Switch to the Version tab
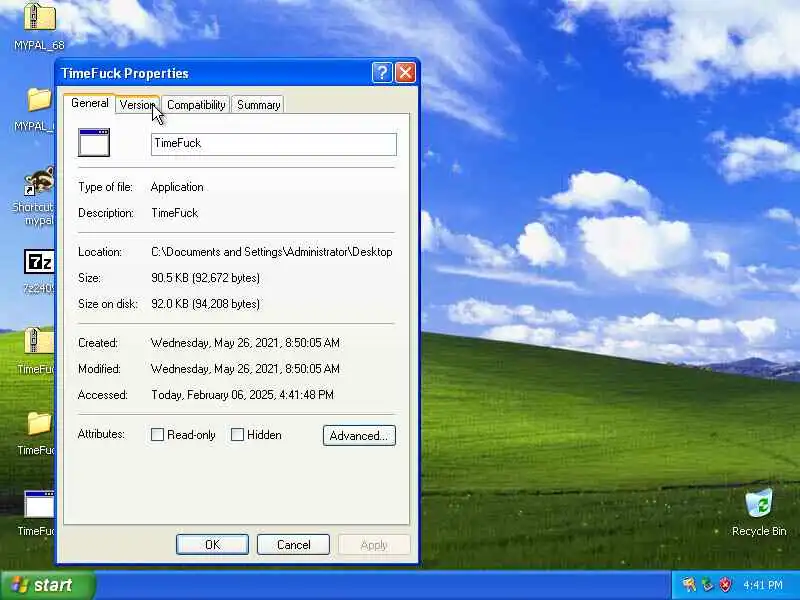 tap(137, 105)
